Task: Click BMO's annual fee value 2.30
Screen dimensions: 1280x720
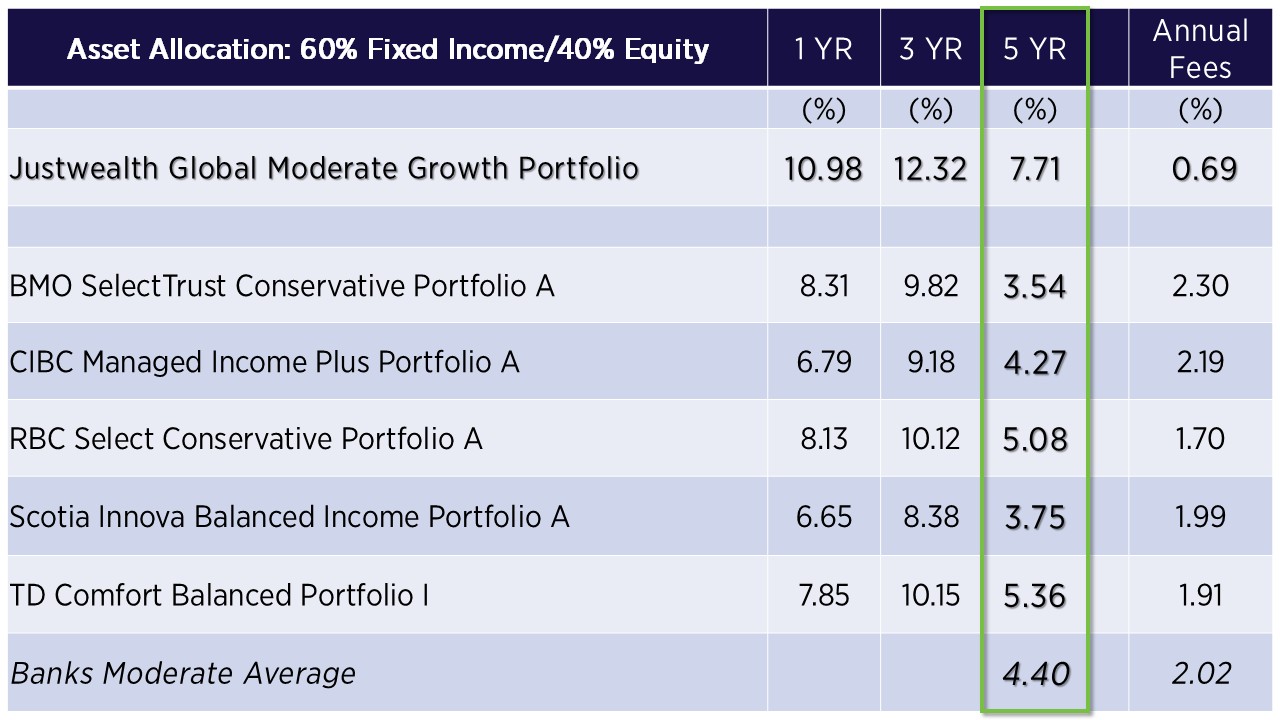Action: click(x=1200, y=286)
